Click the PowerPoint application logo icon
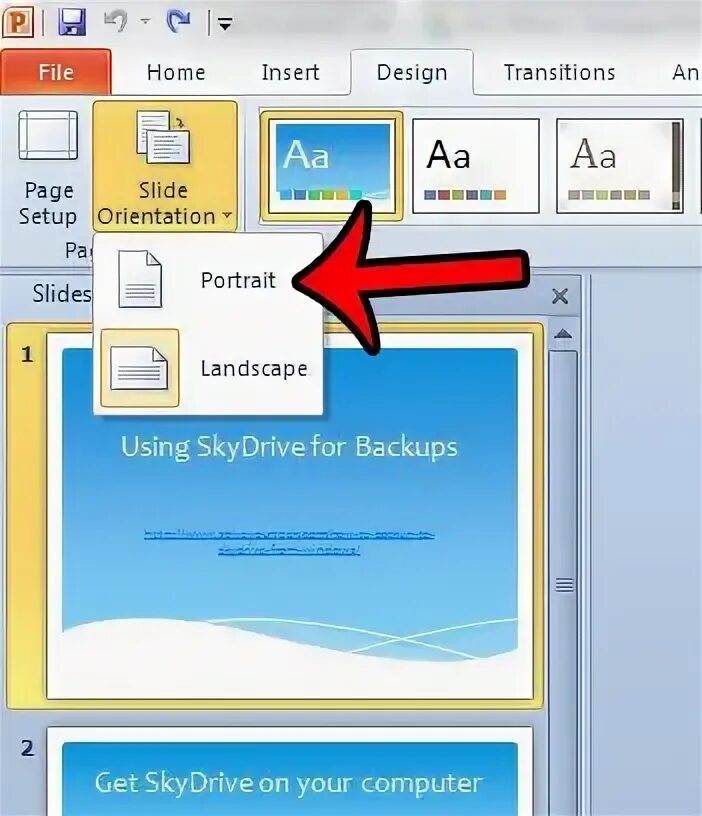This screenshot has height=816, width=702. [18, 21]
